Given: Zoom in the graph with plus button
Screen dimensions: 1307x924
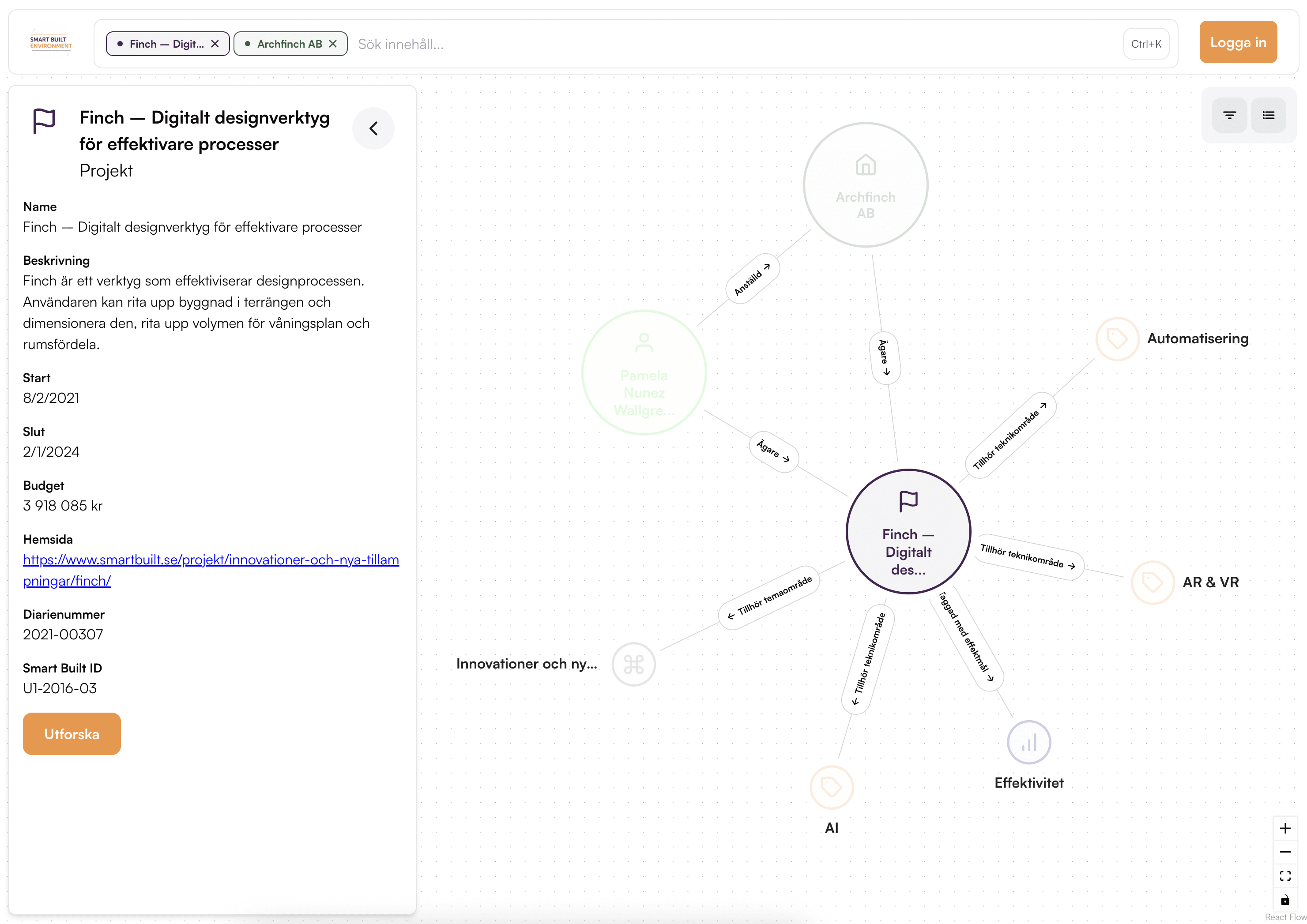Looking at the screenshot, I should pyautogui.click(x=1285, y=828).
